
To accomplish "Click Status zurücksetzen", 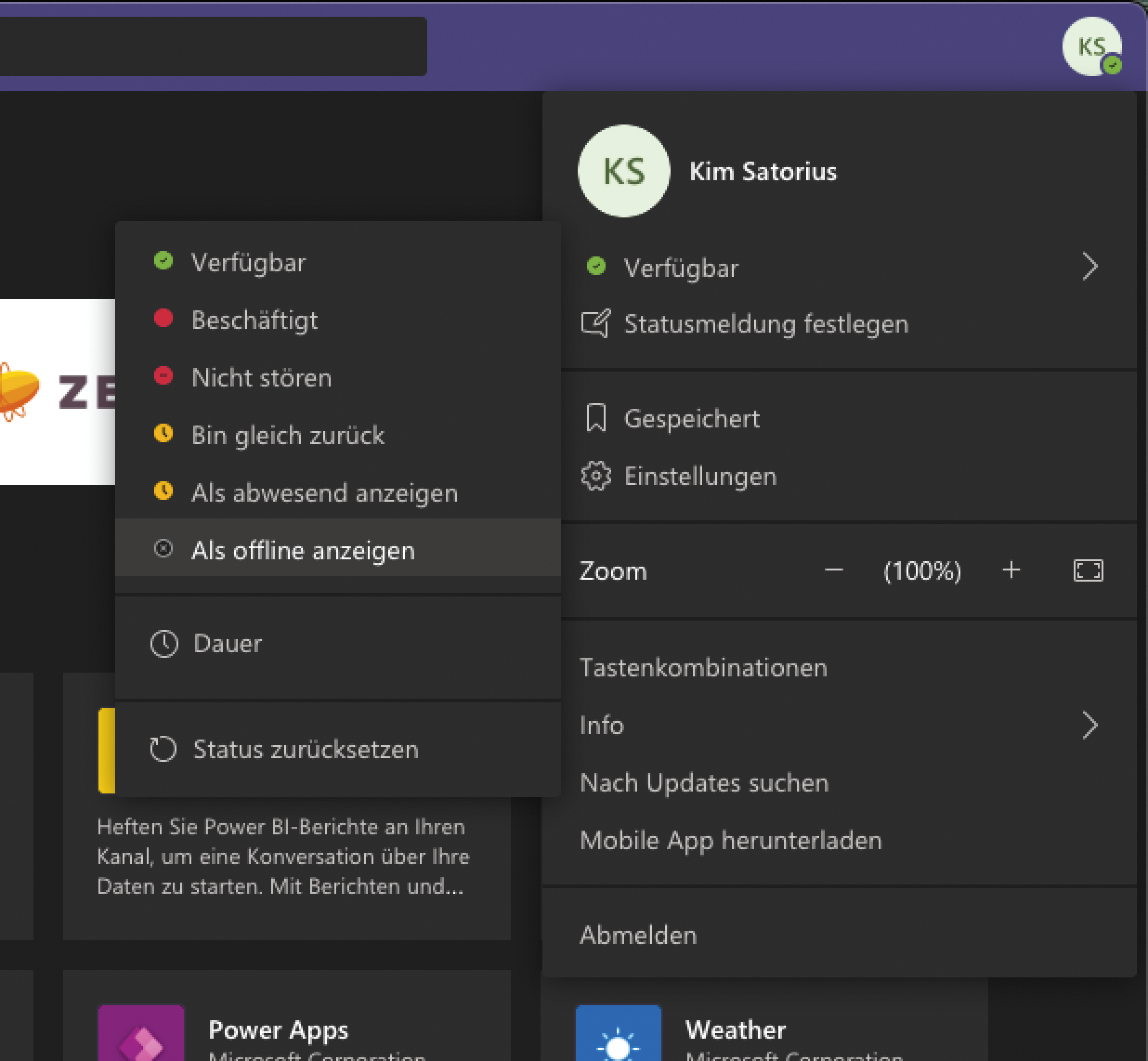I will [x=338, y=749].
